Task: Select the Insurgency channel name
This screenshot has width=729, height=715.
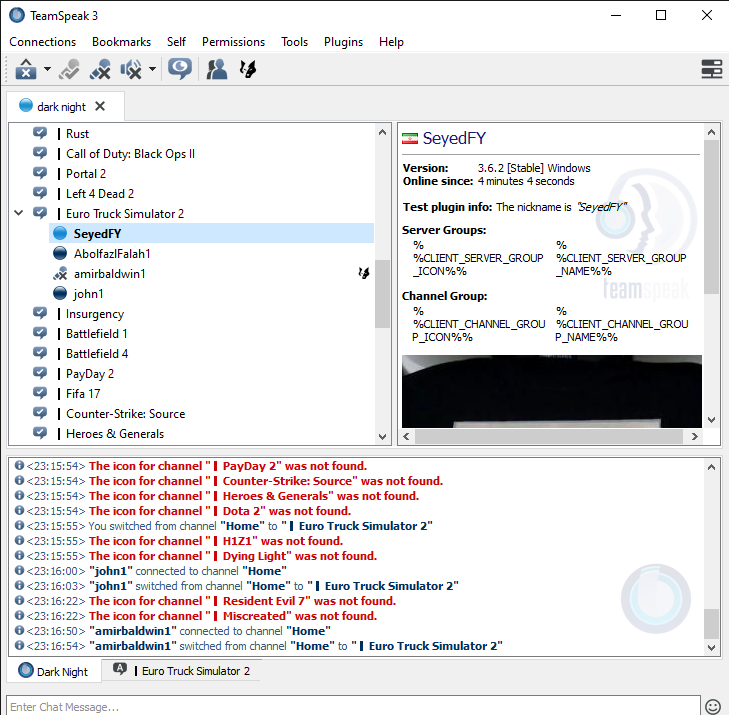Action: click(x=95, y=314)
